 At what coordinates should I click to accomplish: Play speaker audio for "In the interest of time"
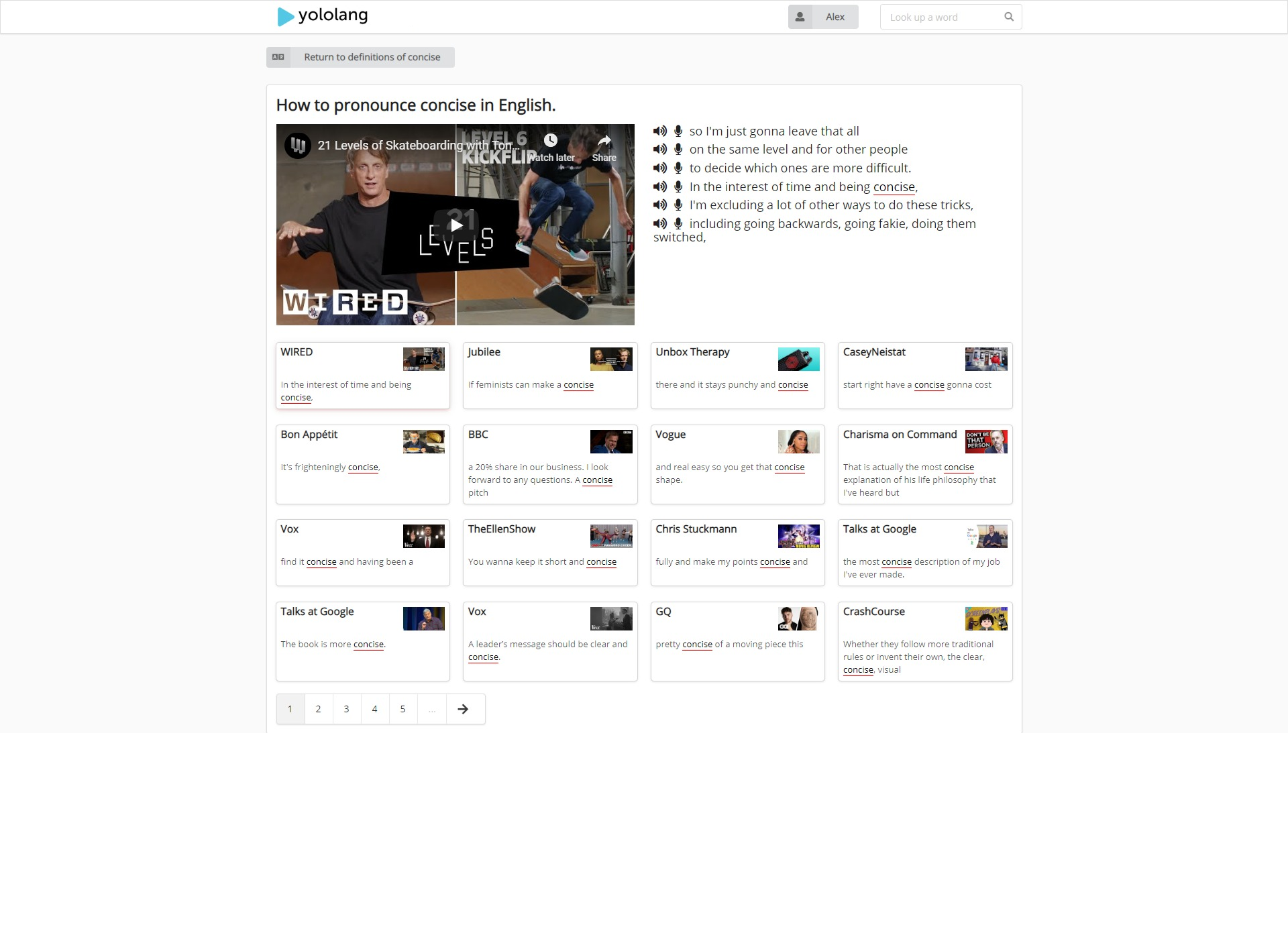coord(660,187)
